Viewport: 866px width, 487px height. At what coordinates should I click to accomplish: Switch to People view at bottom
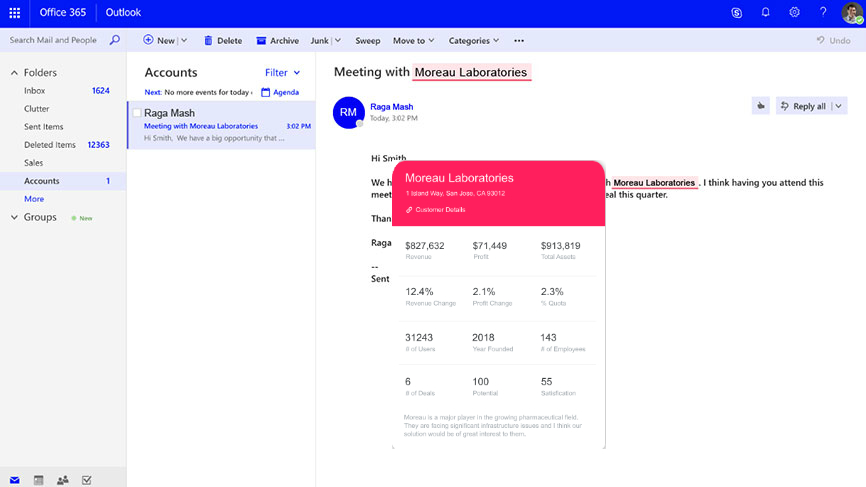62,480
